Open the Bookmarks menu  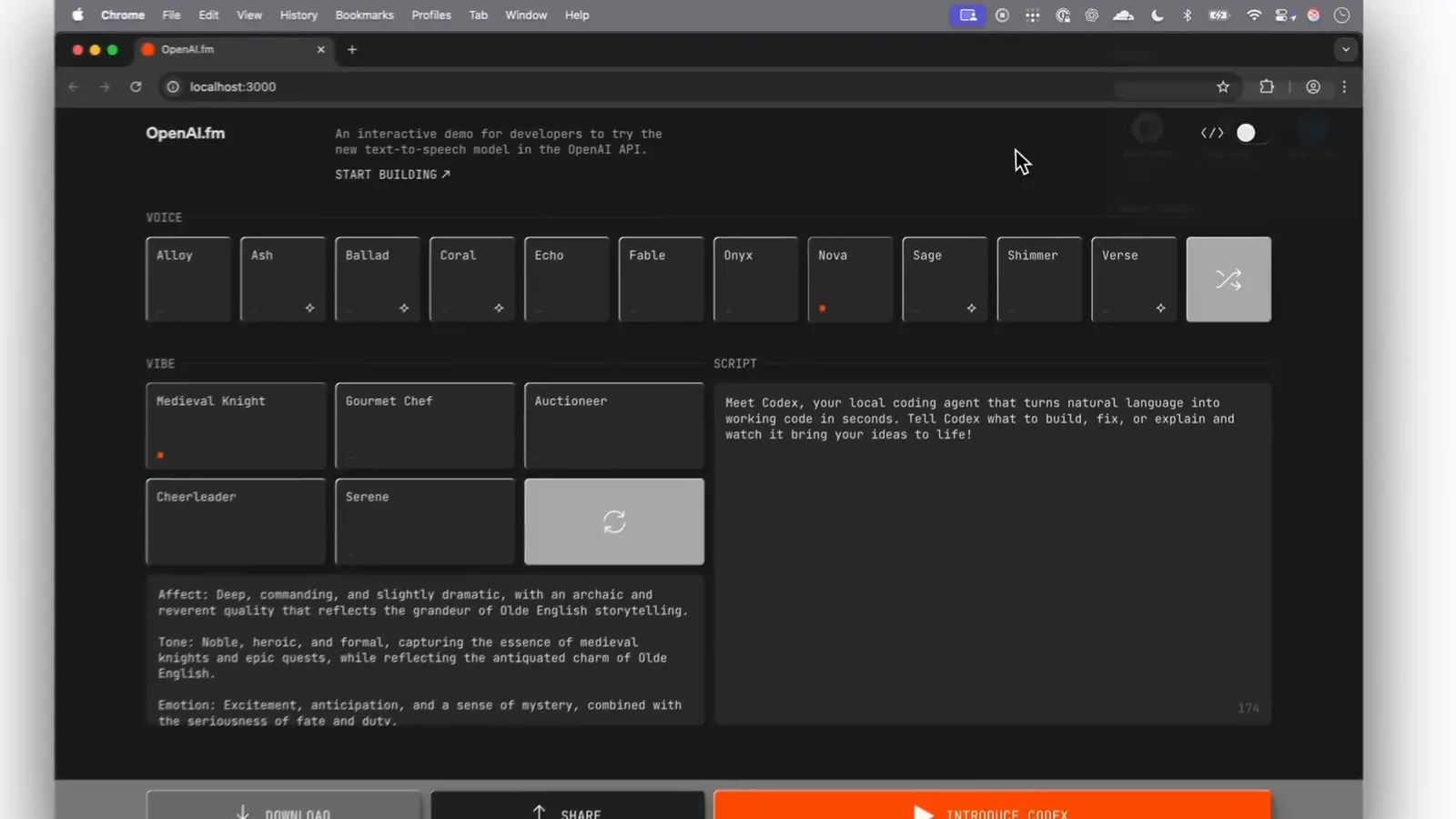pyautogui.click(x=364, y=15)
